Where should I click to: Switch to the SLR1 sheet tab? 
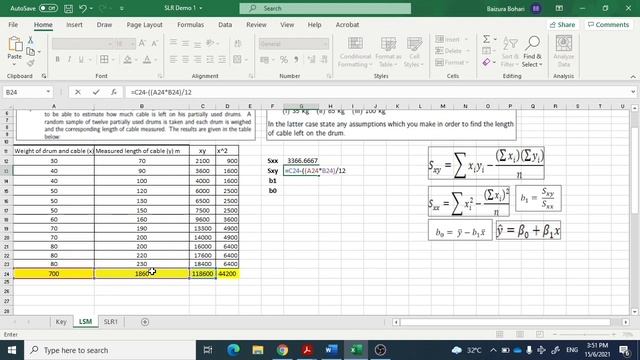[x=110, y=322]
